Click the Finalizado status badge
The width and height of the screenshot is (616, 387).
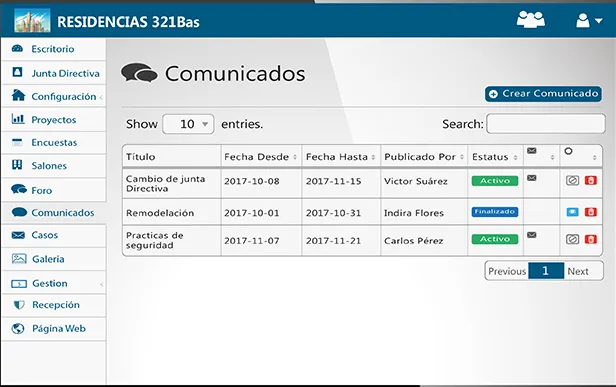(495, 212)
